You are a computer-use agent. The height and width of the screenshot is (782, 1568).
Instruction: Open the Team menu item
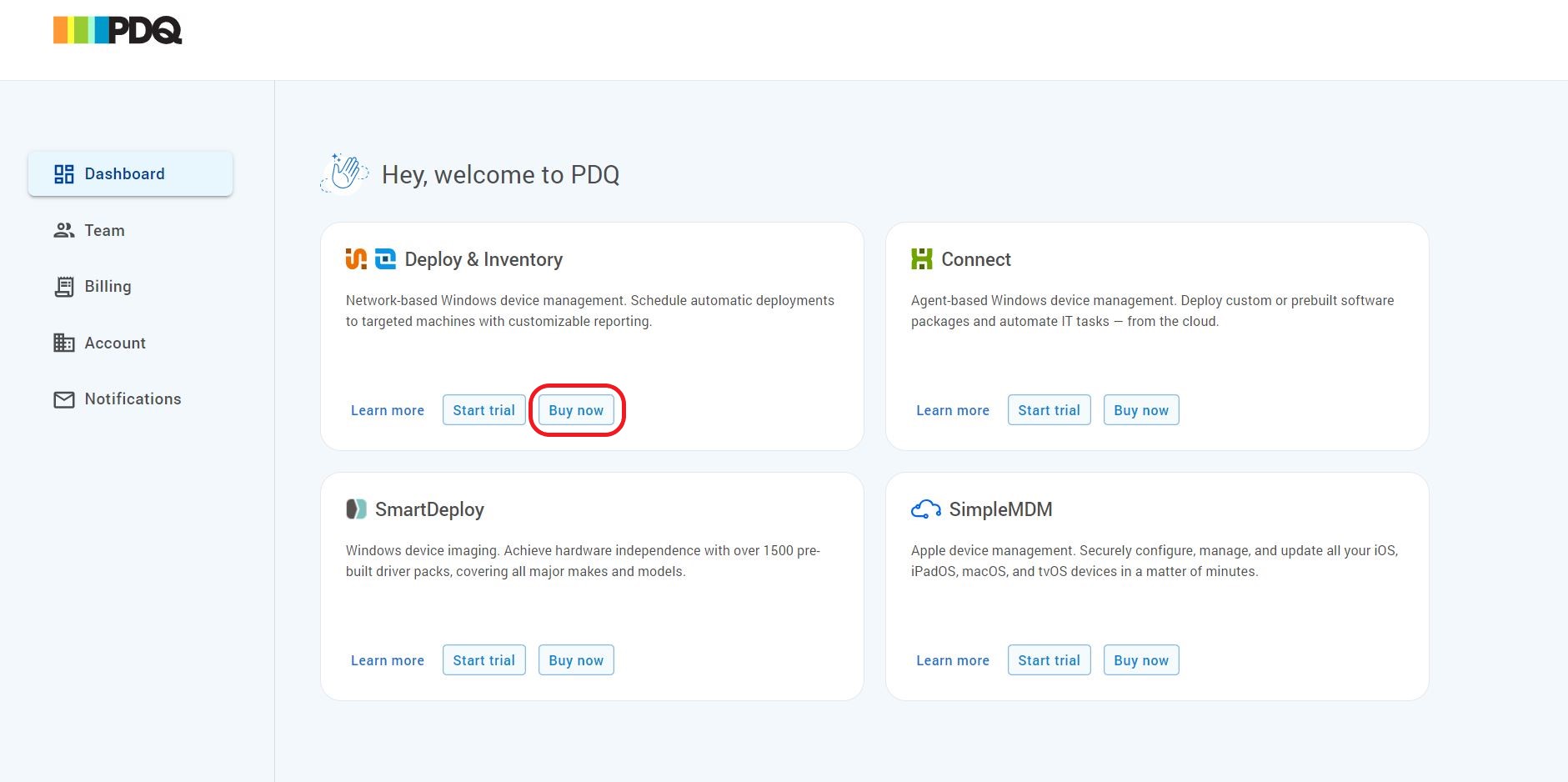coord(104,231)
